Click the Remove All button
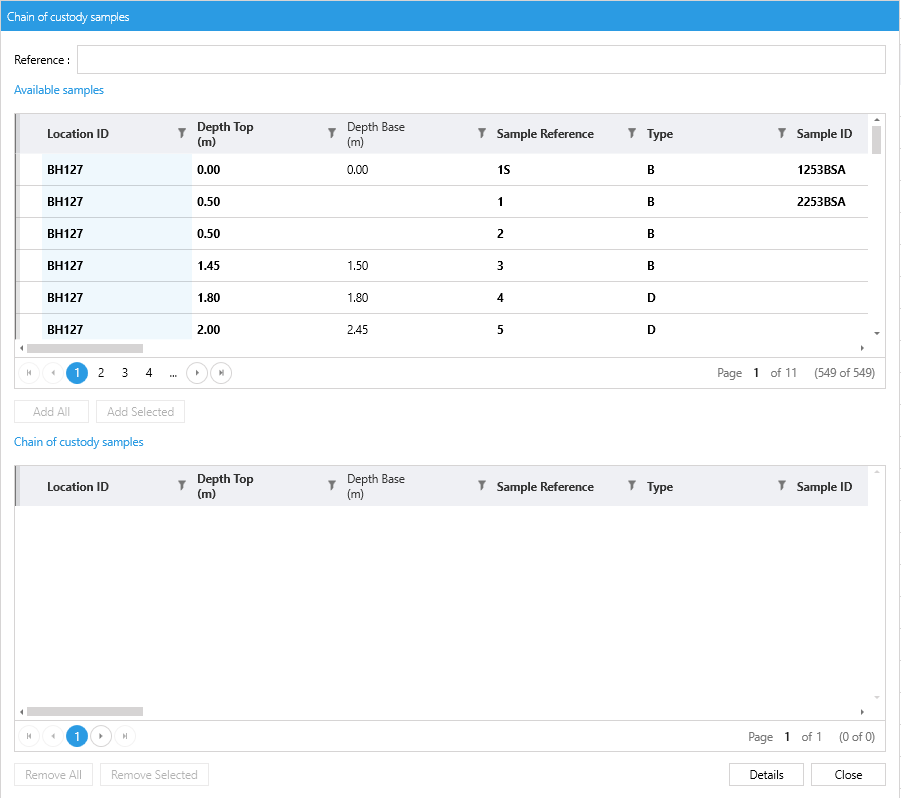The image size is (901, 798). coord(53,775)
